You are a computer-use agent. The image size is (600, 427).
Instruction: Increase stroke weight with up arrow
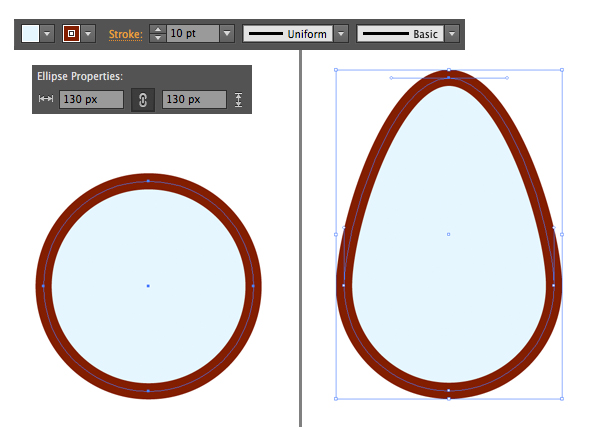tap(158, 29)
